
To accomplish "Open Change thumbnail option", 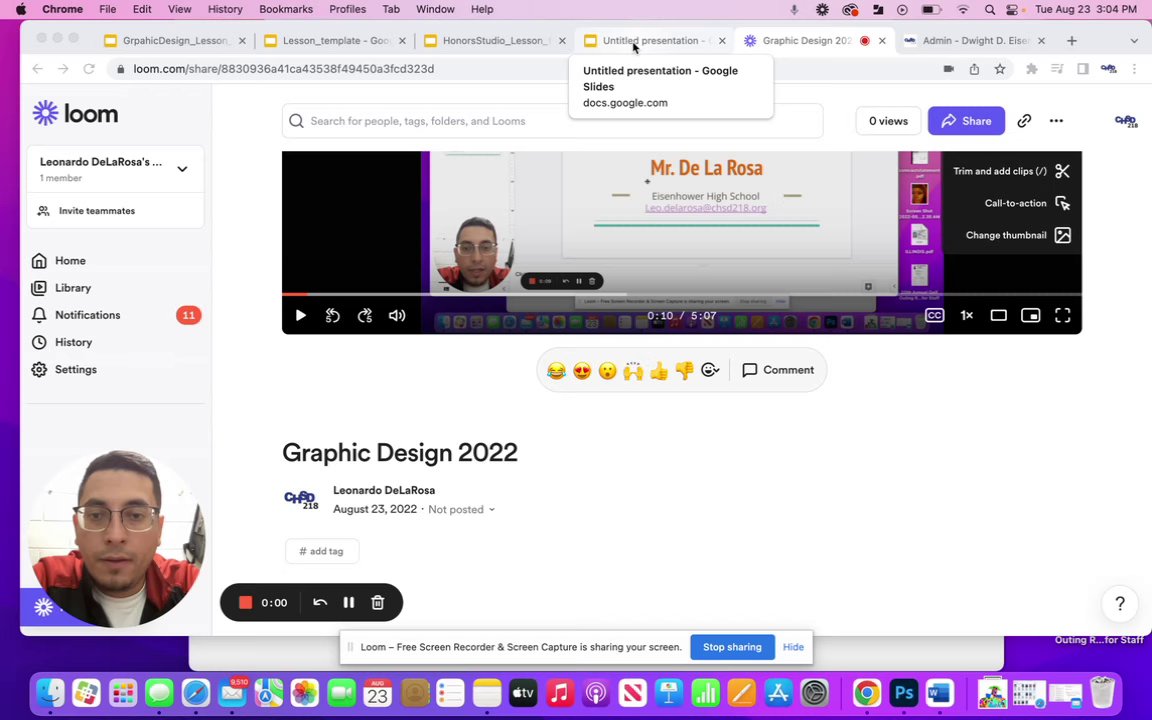I will 1018,235.
